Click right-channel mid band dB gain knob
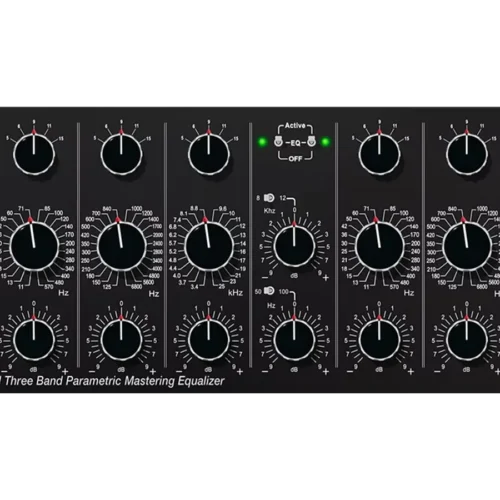The image size is (500, 500). click(x=467, y=340)
